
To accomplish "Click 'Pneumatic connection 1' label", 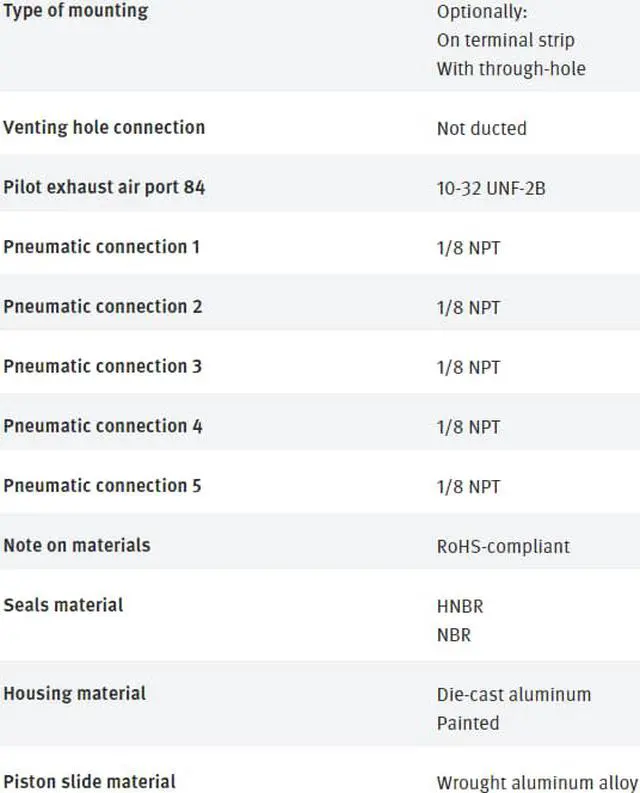I will click(x=102, y=247).
